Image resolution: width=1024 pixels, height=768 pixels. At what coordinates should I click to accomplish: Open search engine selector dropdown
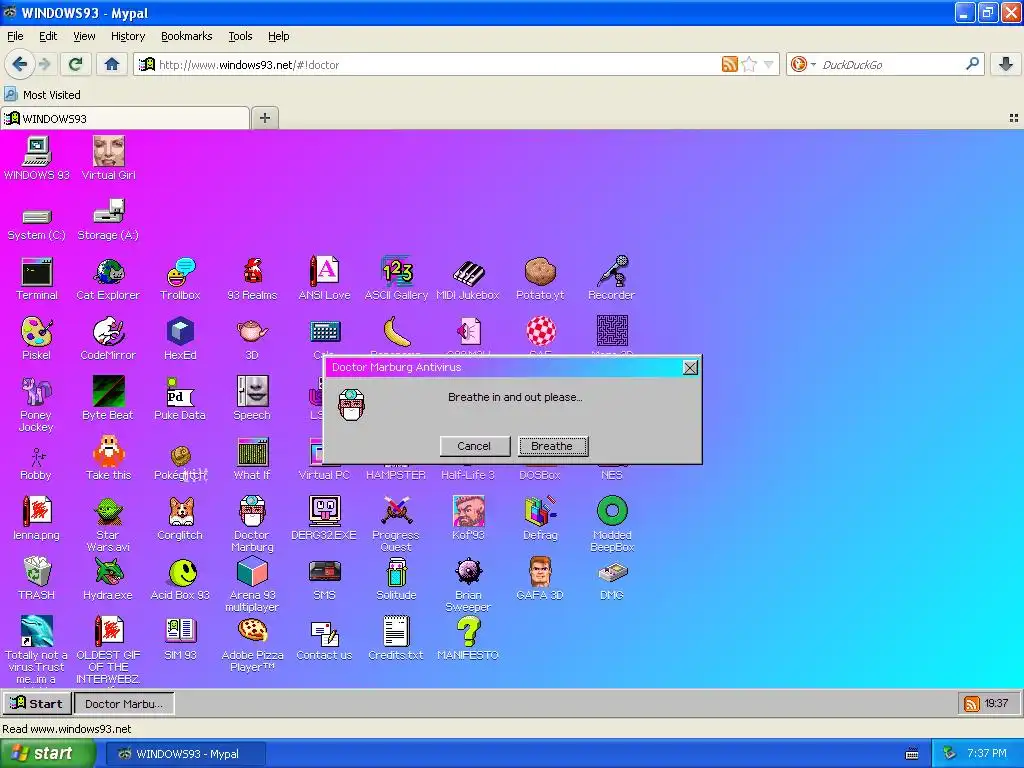pyautogui.click(x=803, y=64)
